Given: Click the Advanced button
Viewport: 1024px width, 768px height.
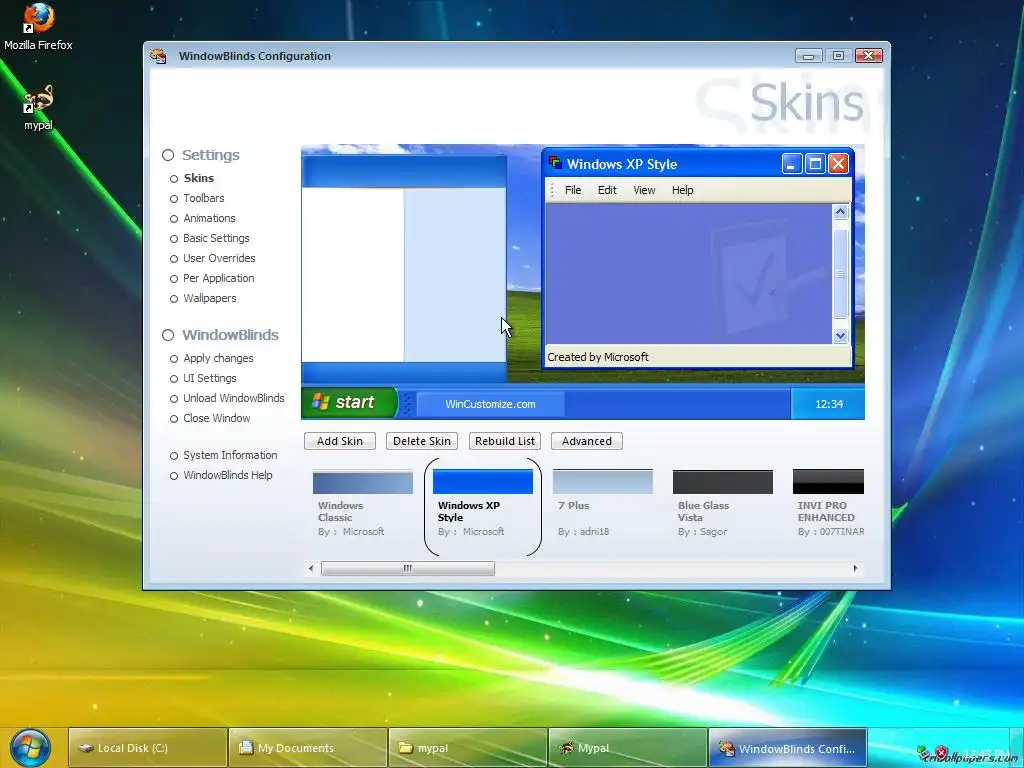Looking at the screenshot, I should point(586,441).
